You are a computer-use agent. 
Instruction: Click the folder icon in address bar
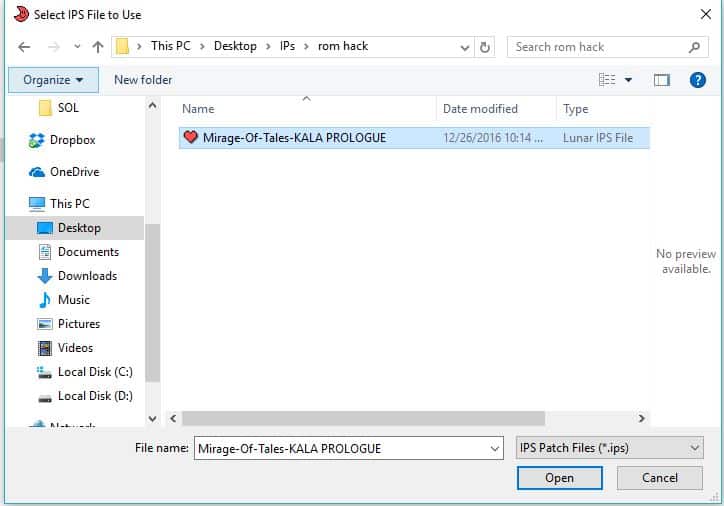(x=122, y=46)
